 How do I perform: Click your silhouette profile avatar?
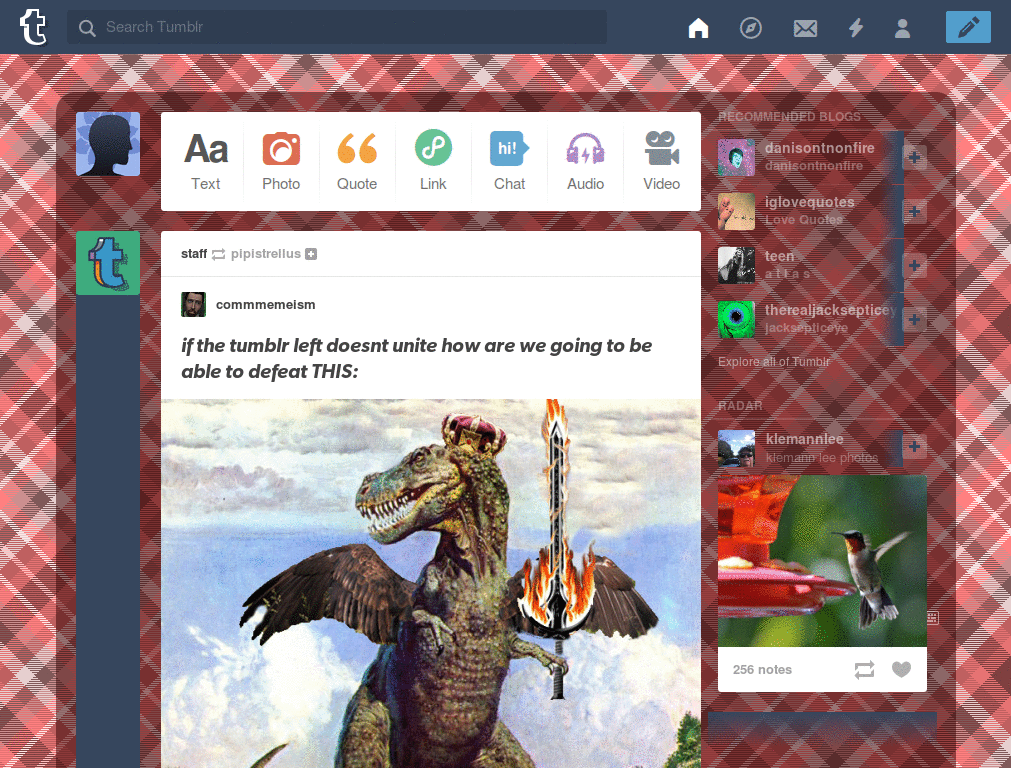(108, 144)
